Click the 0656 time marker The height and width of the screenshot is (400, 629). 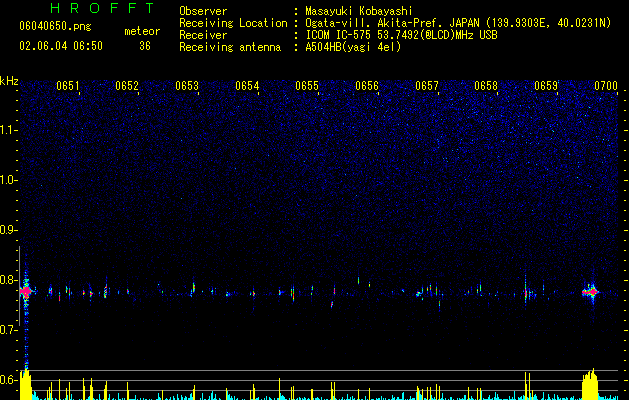pos(367,86)
